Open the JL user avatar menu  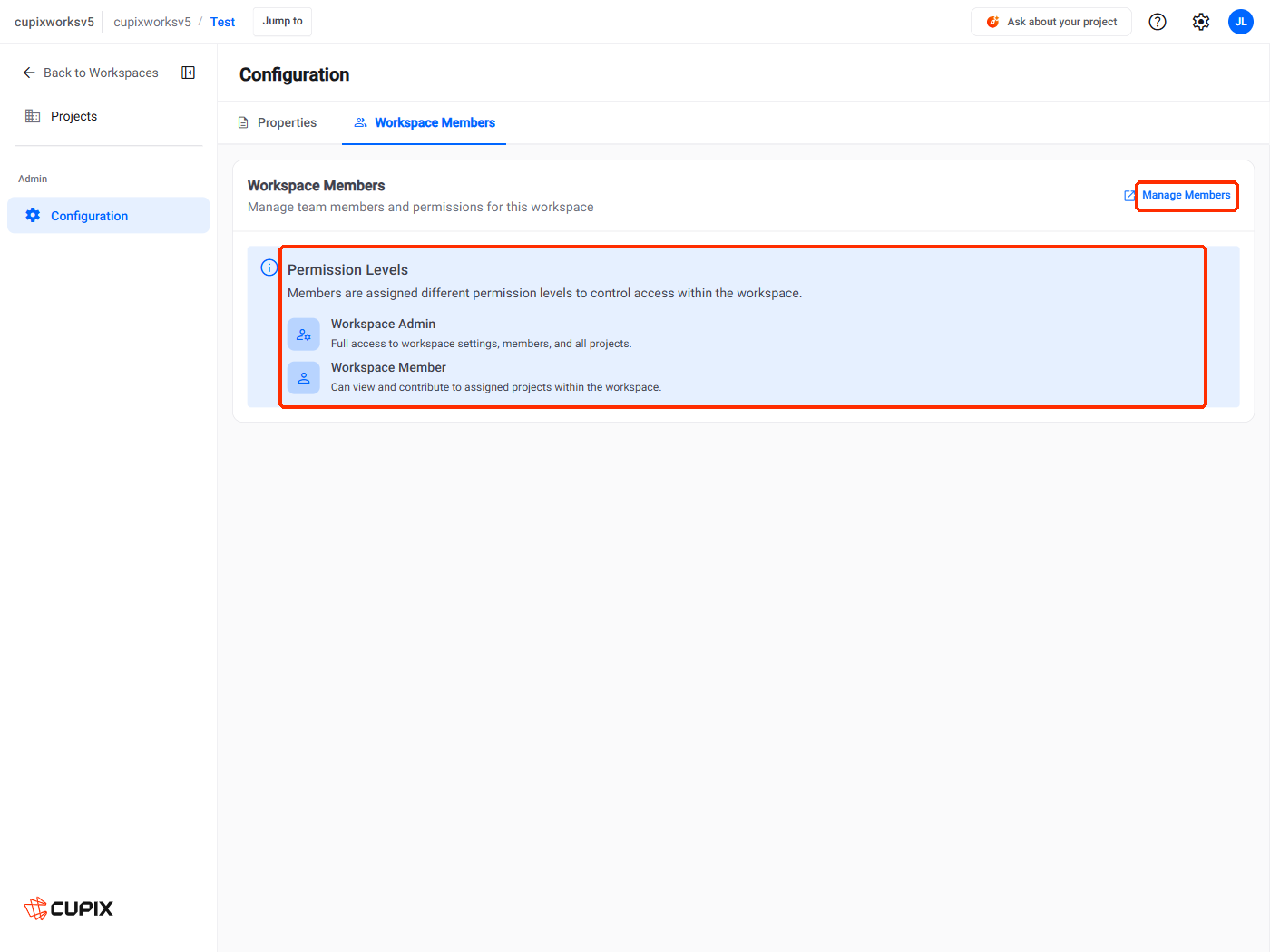pos(1241,22)
